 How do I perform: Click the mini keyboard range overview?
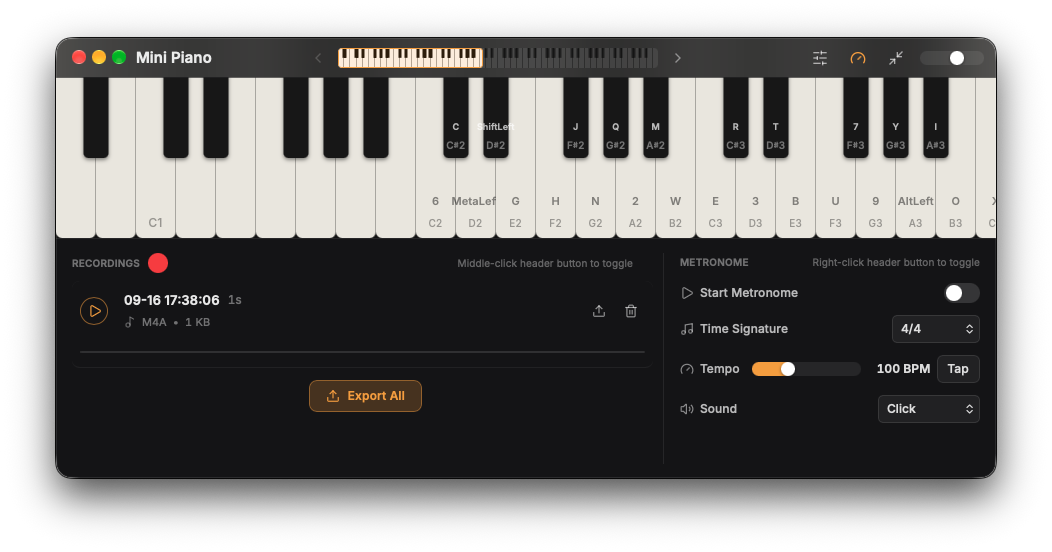(498, 58)
